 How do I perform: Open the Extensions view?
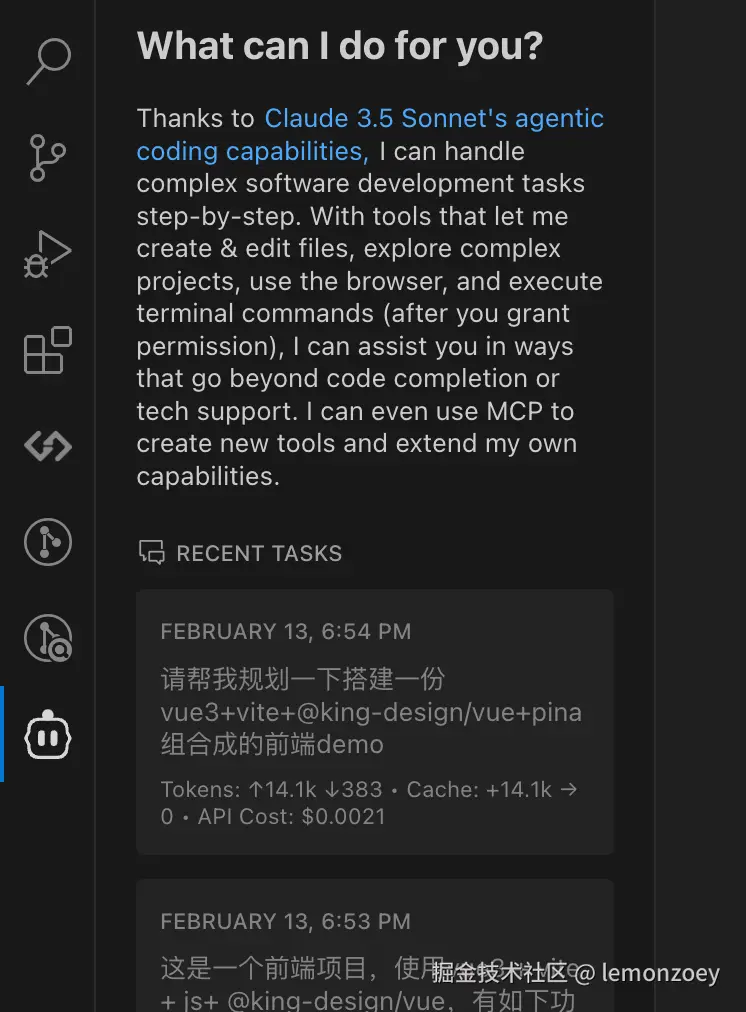coord(48,350)
